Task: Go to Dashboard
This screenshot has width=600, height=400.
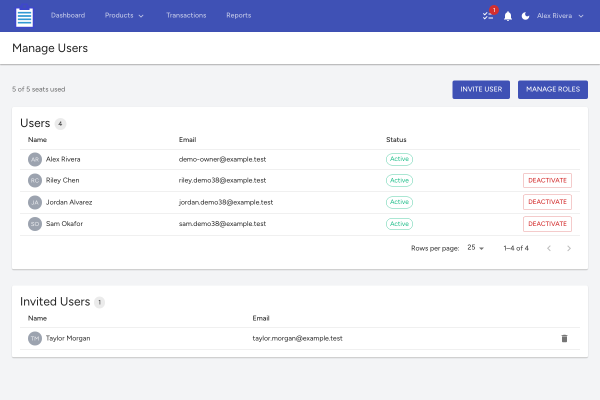Action: [x=68, y=16]
